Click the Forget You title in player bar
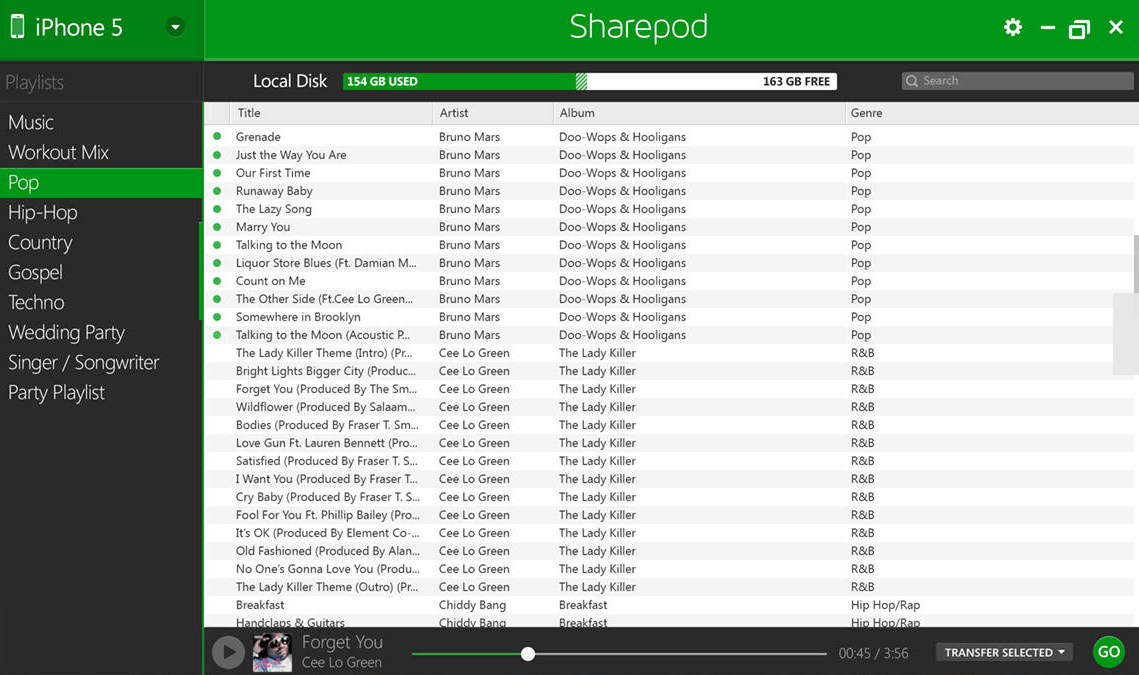Image resolution: width=1139 pixels, height=675 pixels. click(x=342, y=642)
